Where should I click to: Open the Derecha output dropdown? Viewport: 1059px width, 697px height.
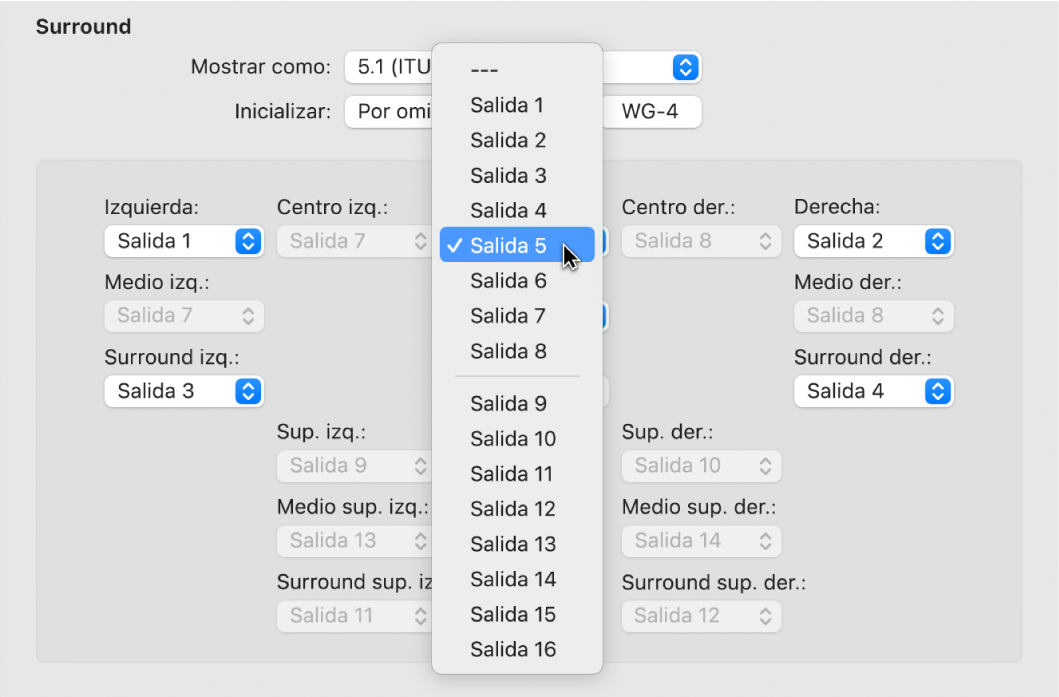(873, 241)
